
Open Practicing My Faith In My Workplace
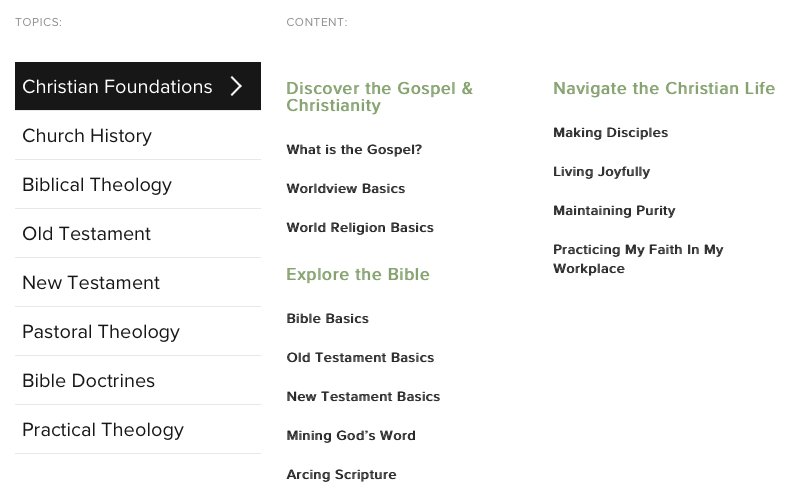pos(637,259)
